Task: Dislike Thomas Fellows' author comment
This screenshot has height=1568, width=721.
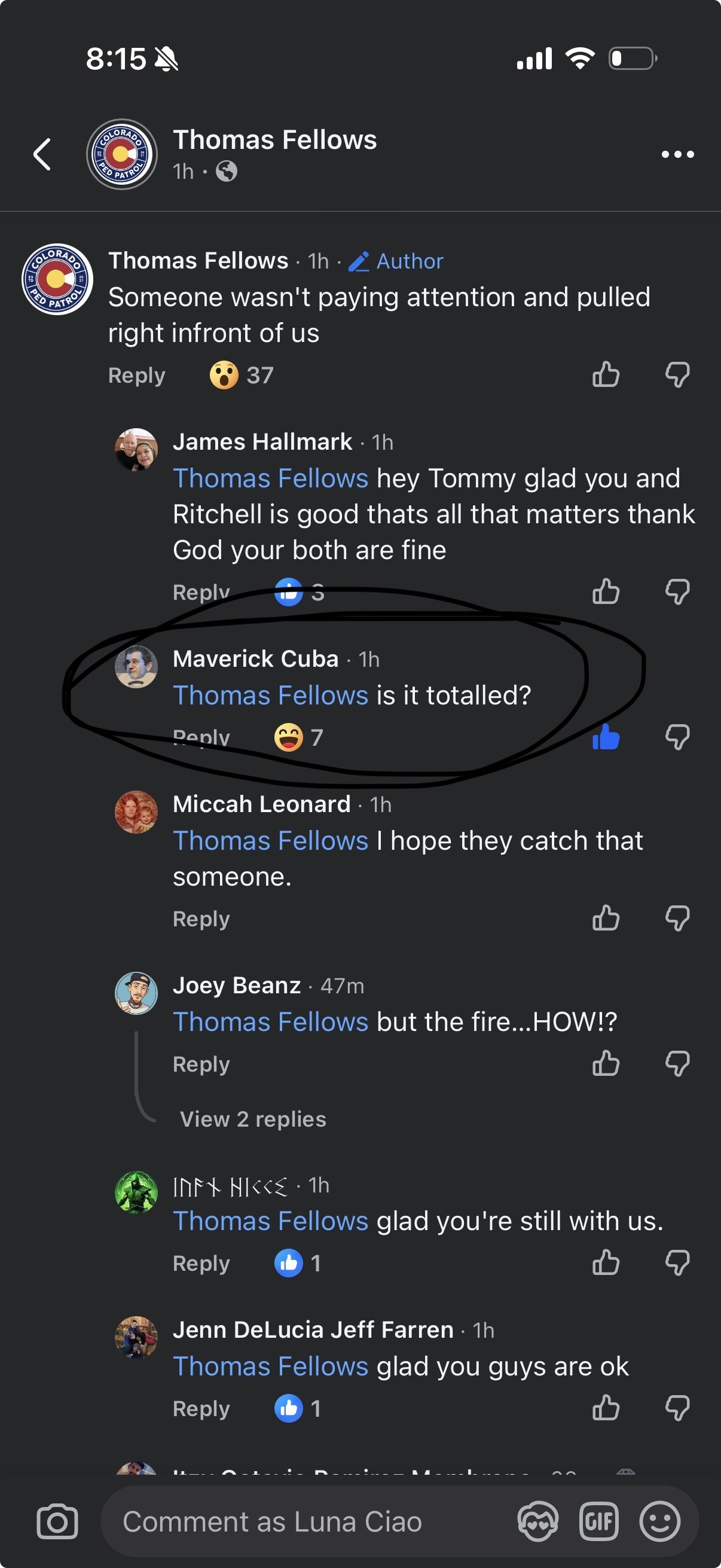Action: (677, 374)
